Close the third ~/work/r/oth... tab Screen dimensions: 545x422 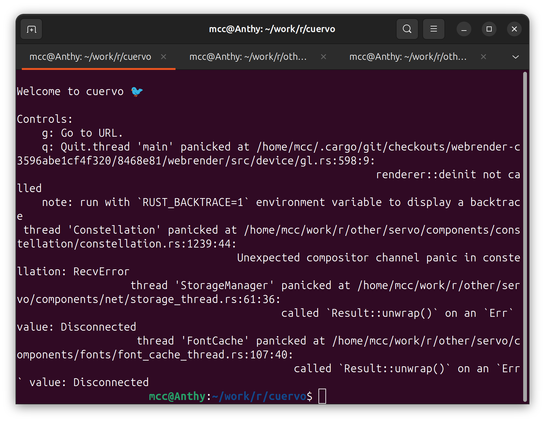(x=483, y=57)
